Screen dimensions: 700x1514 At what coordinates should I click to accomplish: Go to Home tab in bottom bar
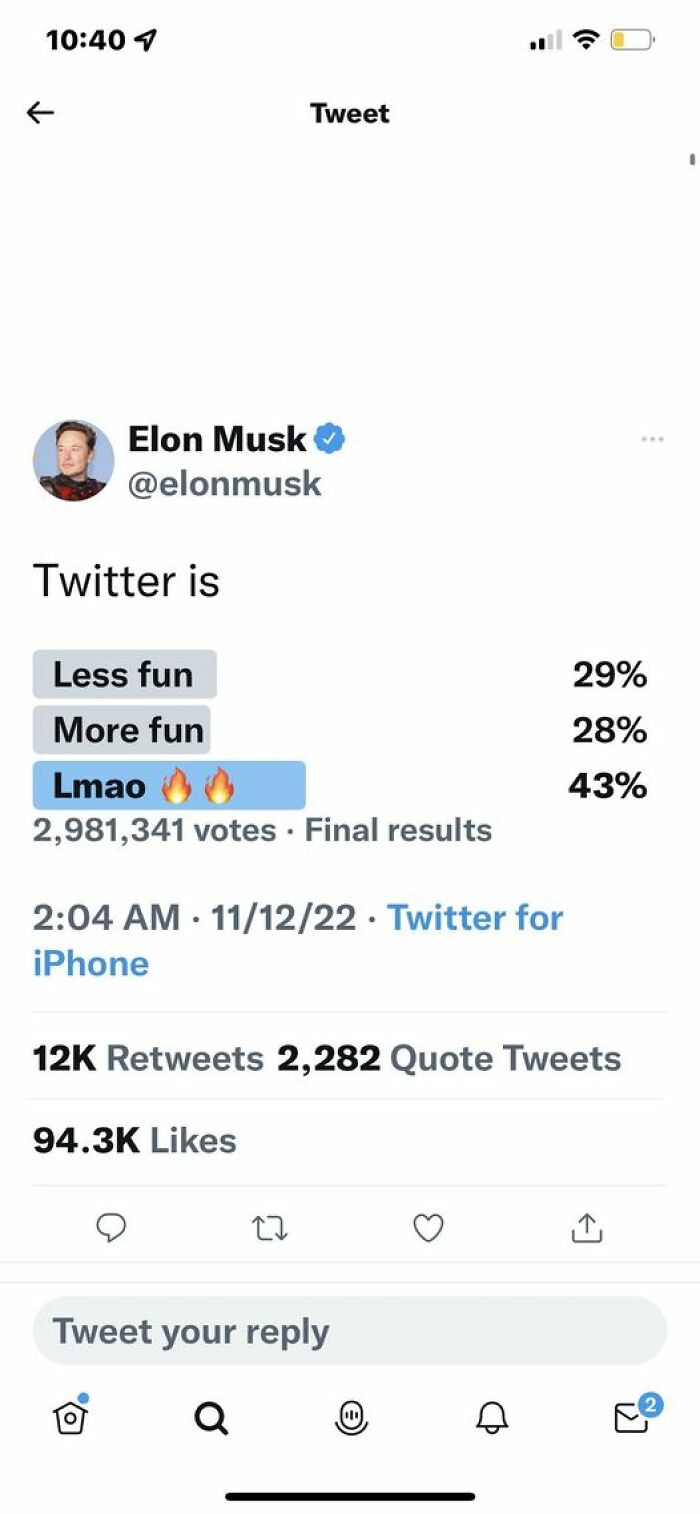point(68,1415)
